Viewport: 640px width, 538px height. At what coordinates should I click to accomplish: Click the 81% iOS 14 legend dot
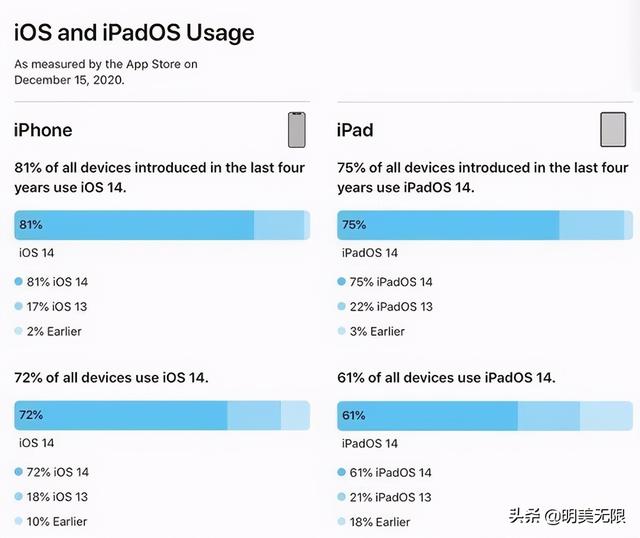[x=18, y=281]
